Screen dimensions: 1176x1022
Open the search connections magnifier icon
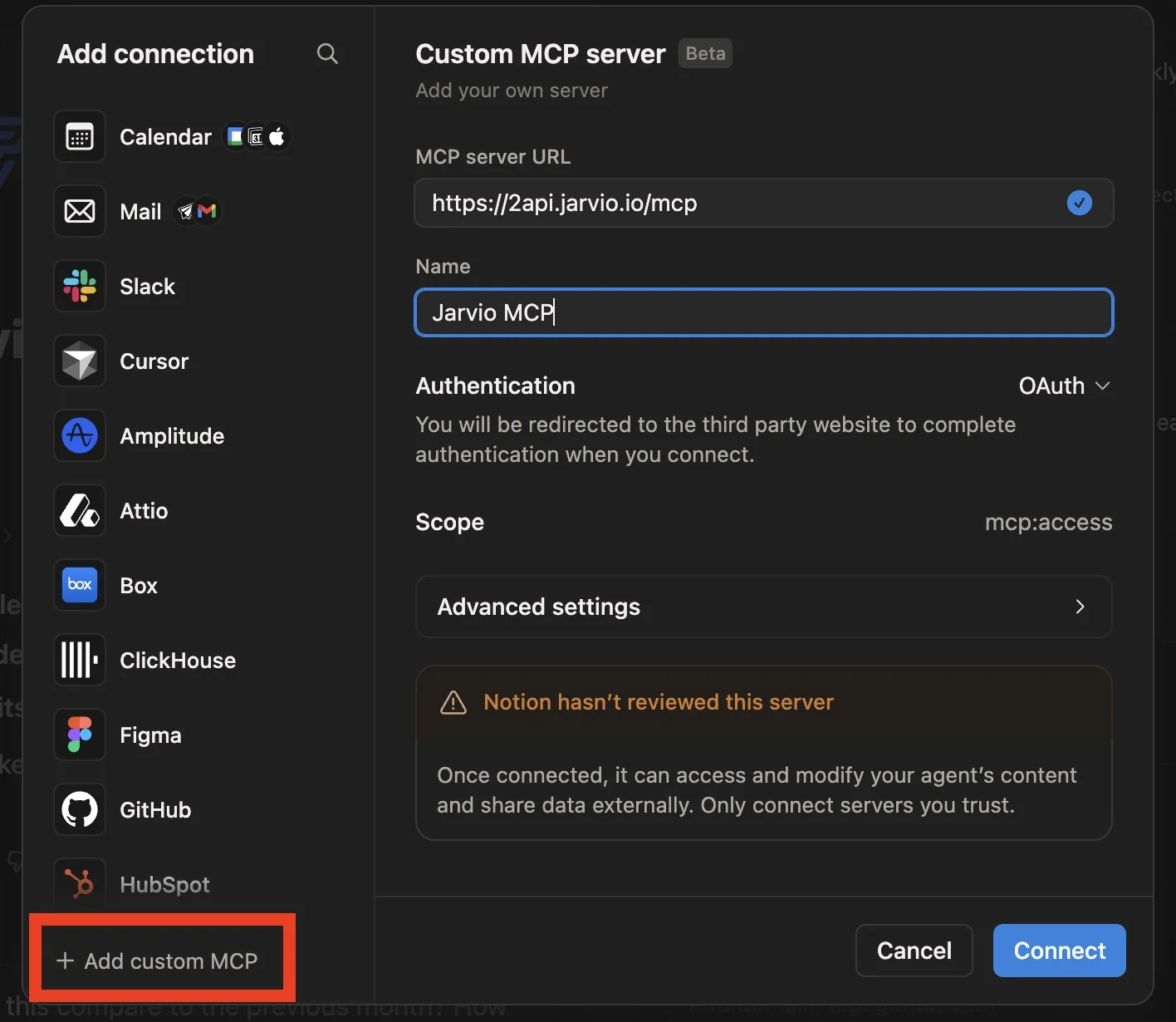click(x=327, y=54)
